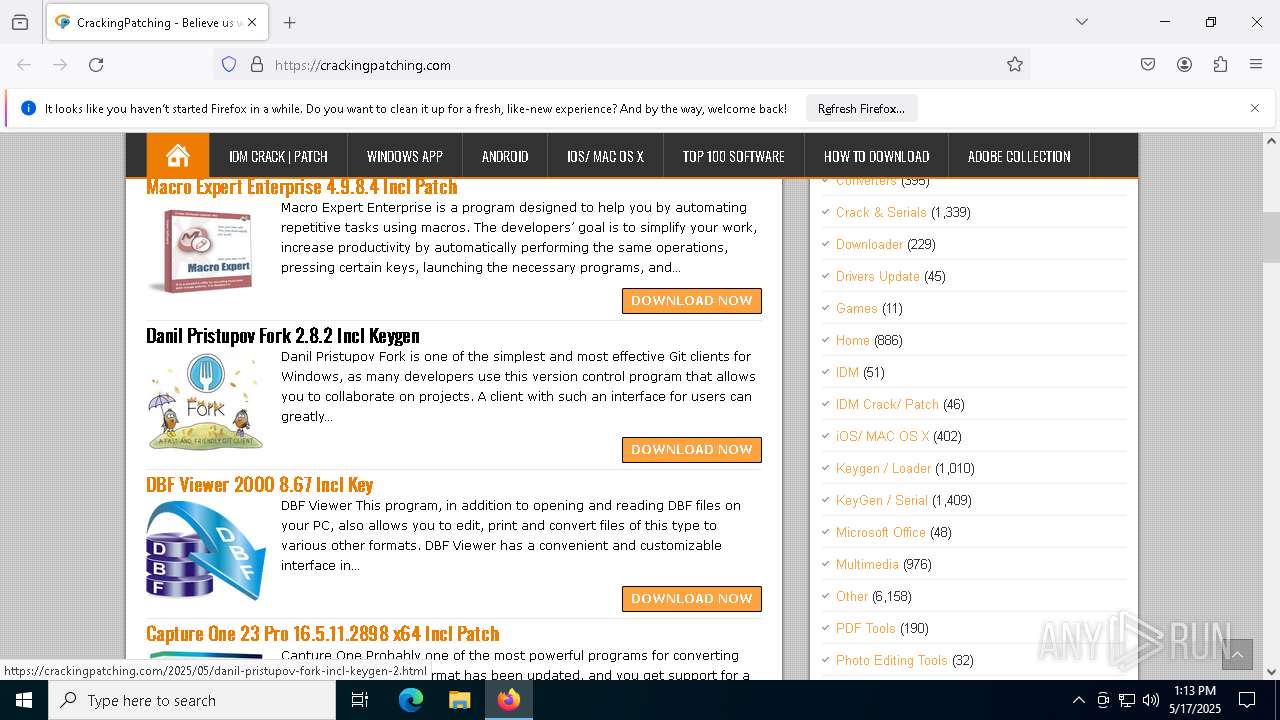The width and height of the screenshot is (1280, 720).
Task: Open Danil Pristupov Fork 2.8.2 title link
Action: [283, 336]
